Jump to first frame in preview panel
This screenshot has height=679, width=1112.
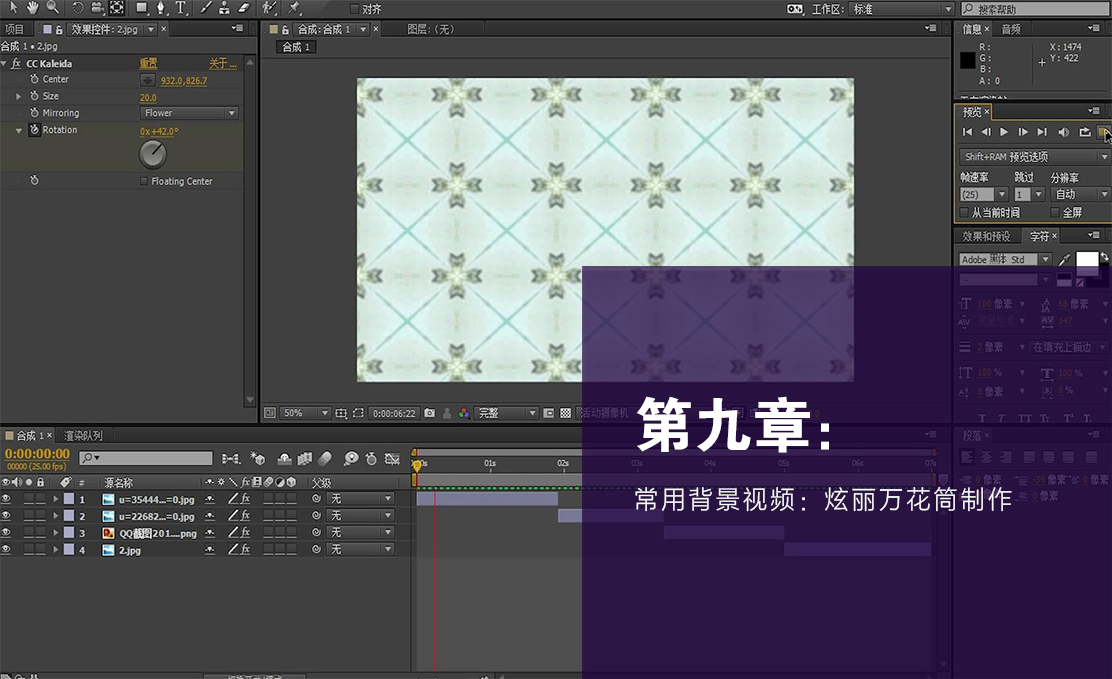tap(967, 132)
